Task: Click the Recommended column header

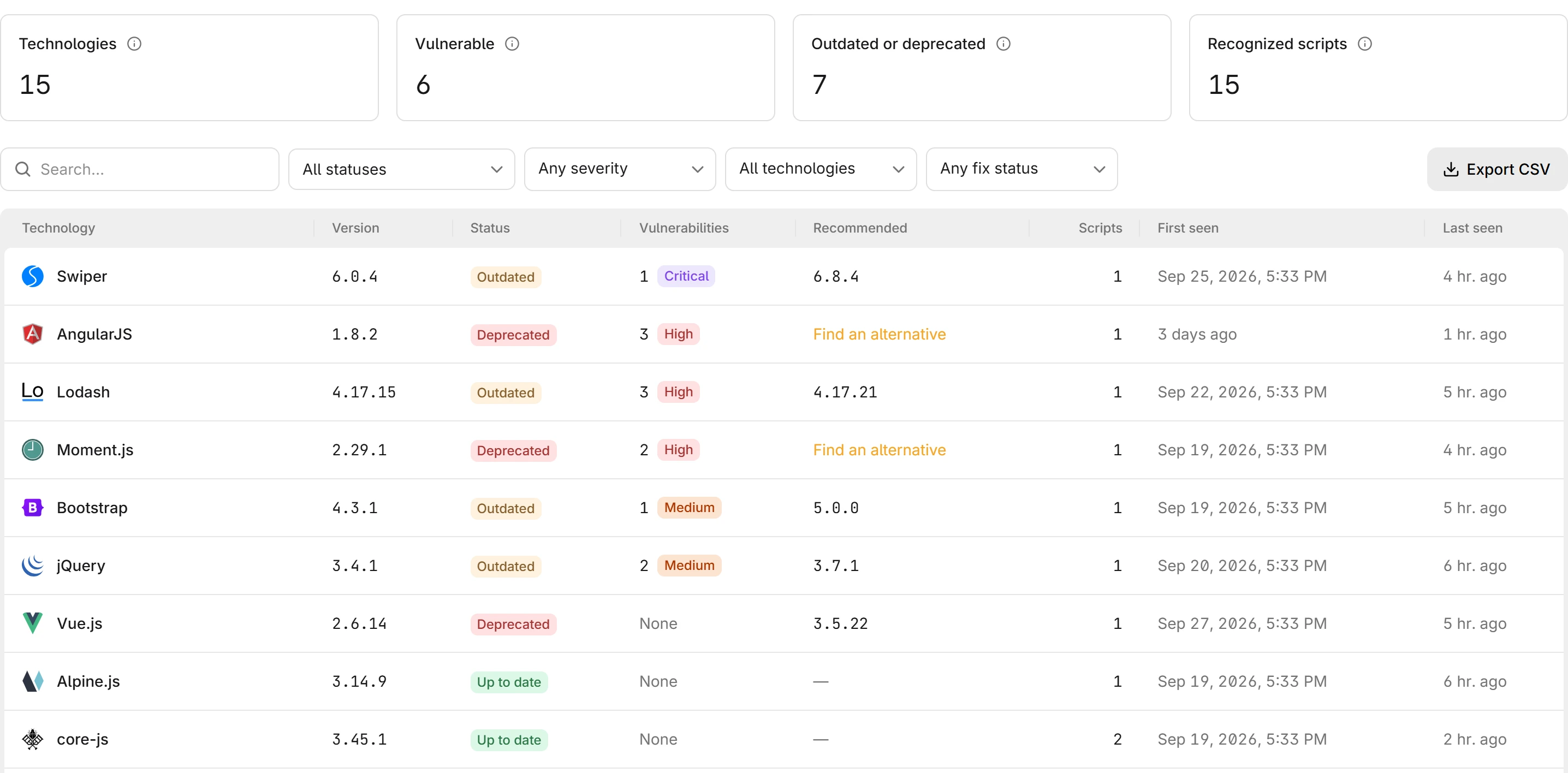Action: point(859,228)
